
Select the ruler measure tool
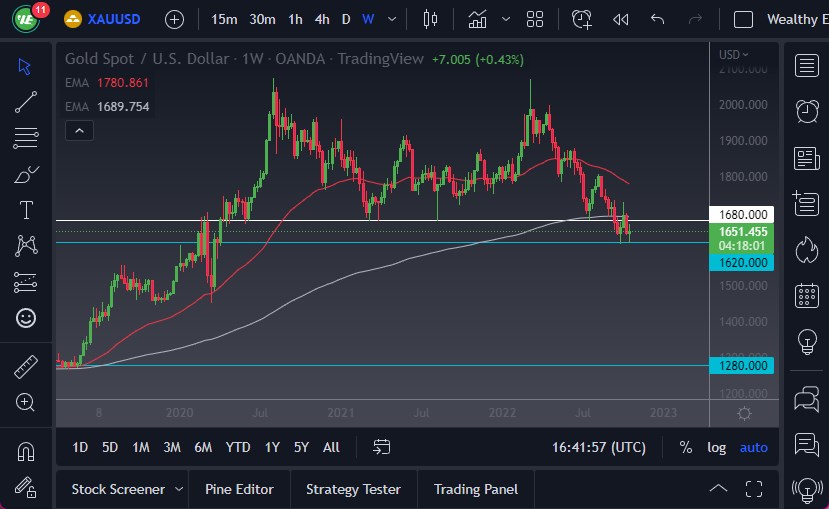(26, 367)
